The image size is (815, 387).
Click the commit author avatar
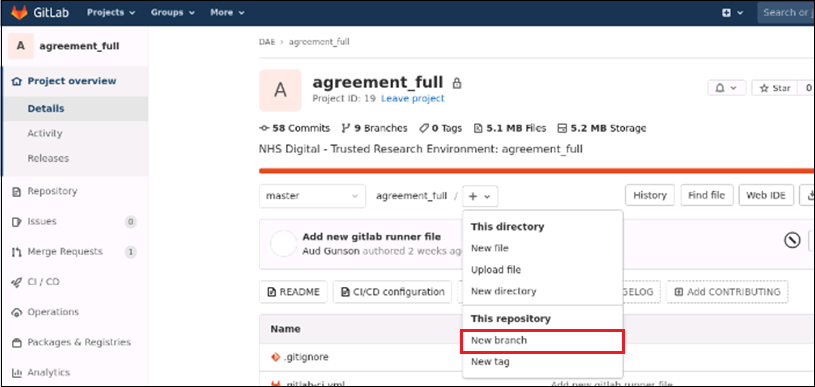point(284,244)
